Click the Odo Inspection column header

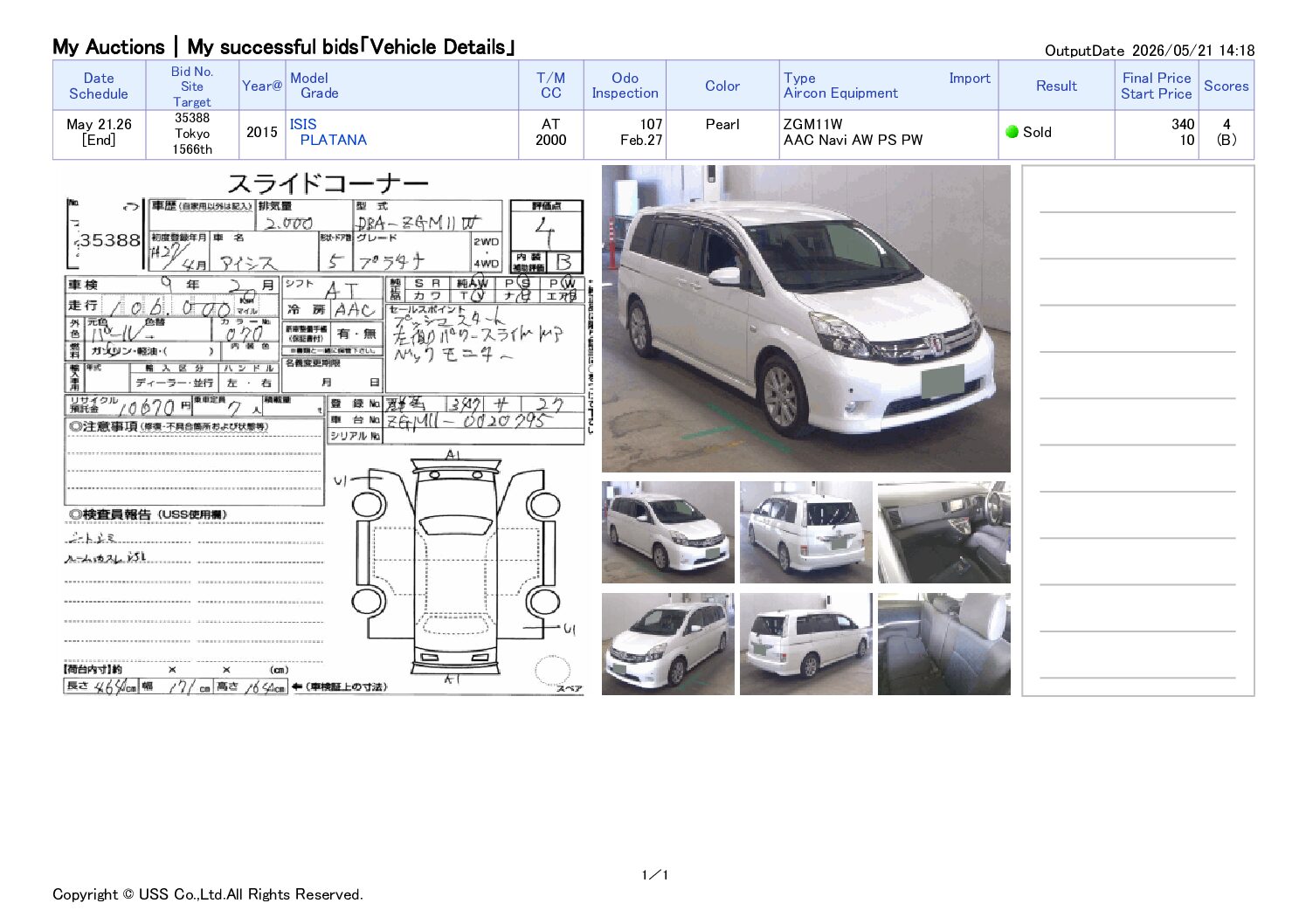625,86
